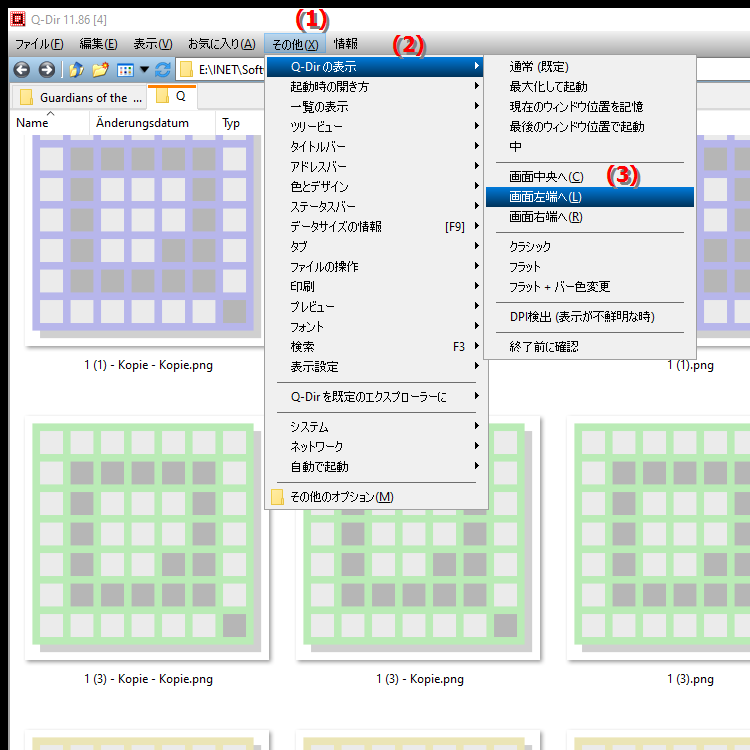Image resolution: width=750 pixels, height=750 pixels.
Task: Open the その他(X) menu
Action: (295, 44)
